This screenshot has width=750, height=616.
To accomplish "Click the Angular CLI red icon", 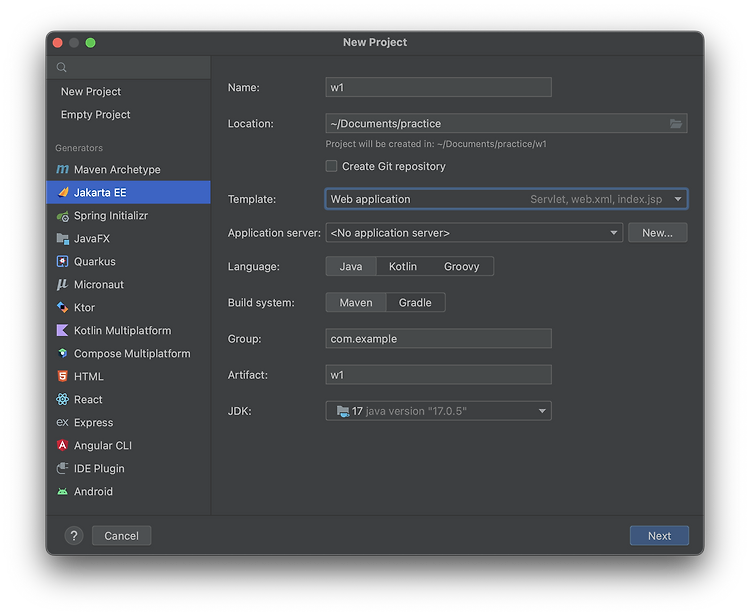I will click(63, 445).
